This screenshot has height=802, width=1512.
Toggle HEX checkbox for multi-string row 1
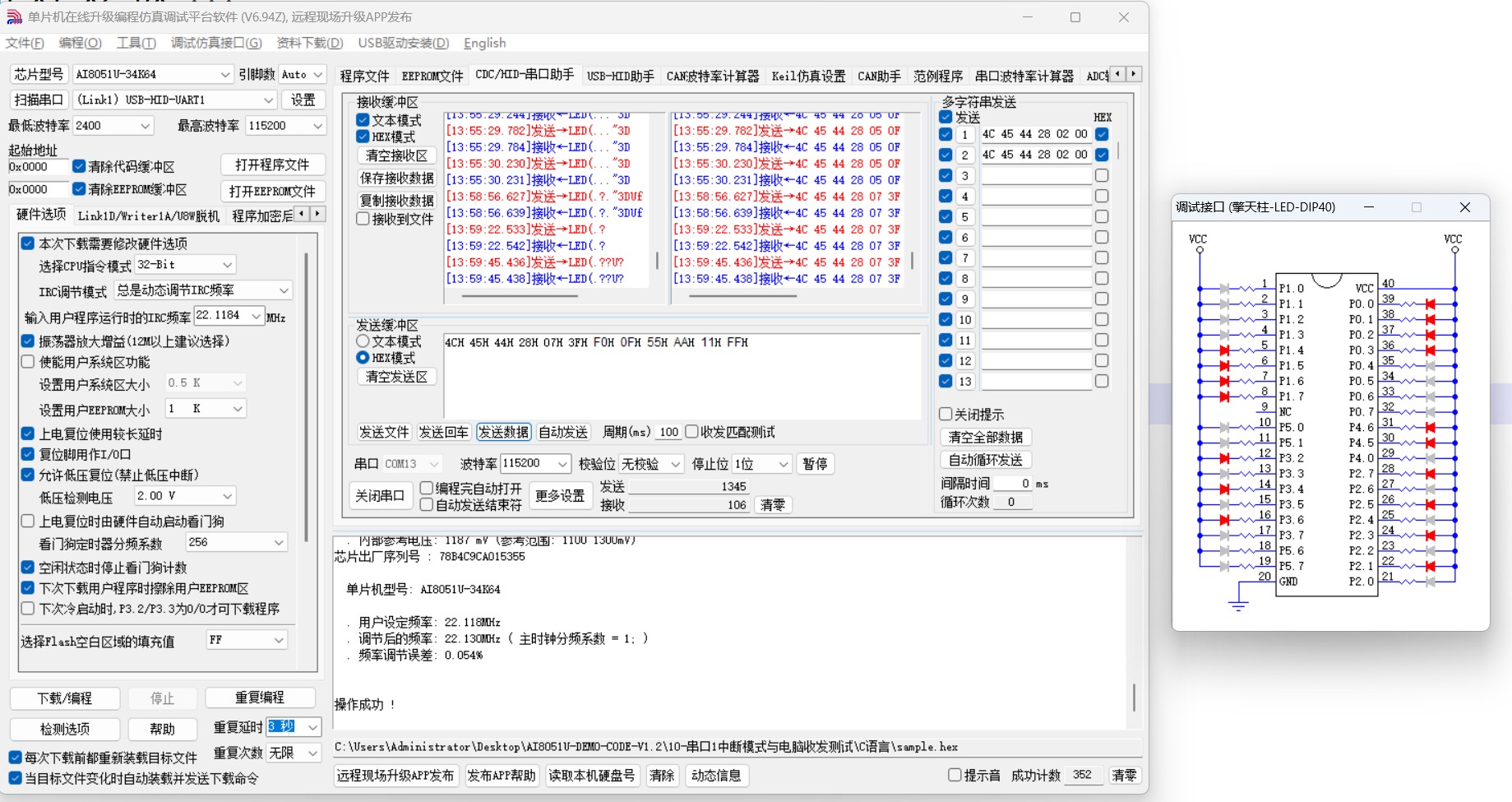1102,134
